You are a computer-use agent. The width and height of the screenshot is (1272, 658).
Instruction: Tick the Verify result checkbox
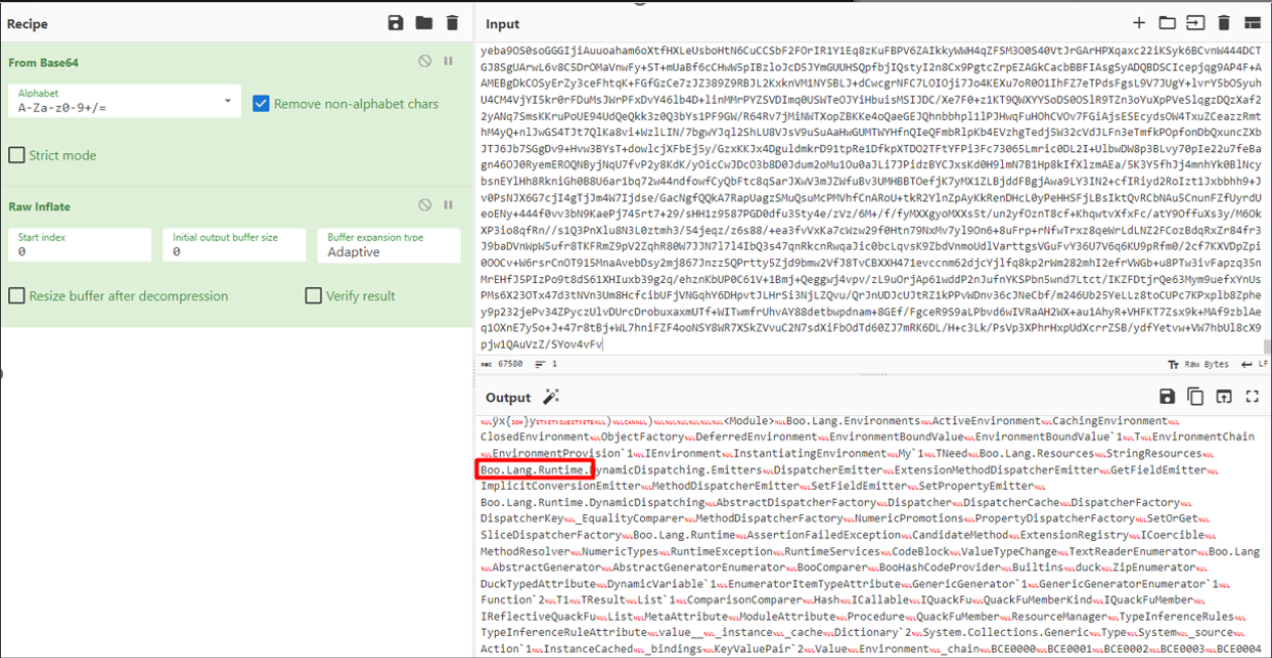tap(314, 296)
